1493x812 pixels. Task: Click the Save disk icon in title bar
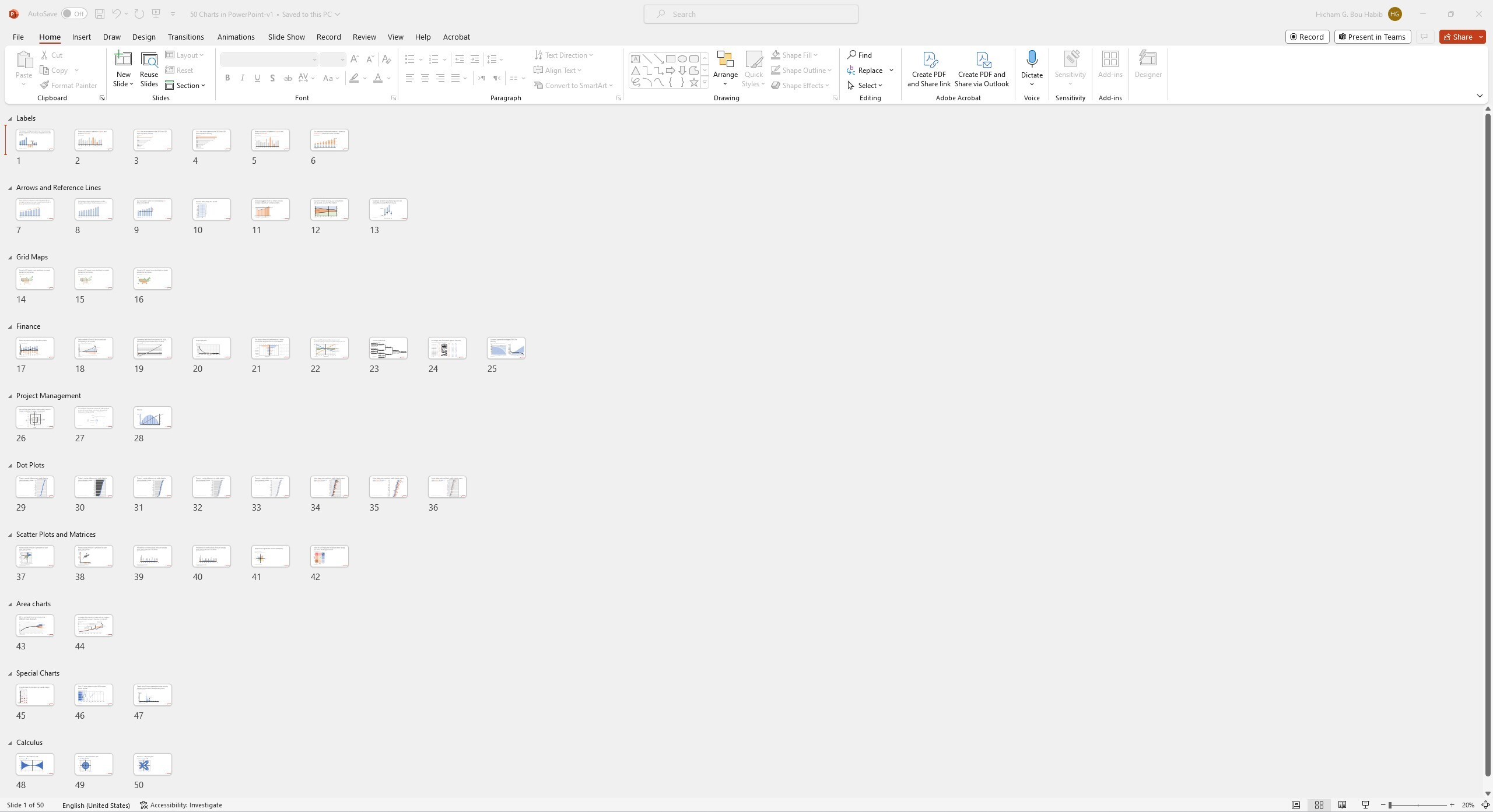100,14
